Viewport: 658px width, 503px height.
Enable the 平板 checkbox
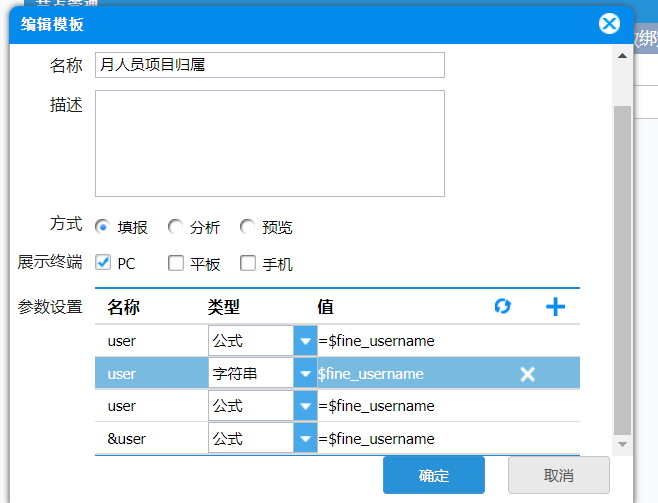pos(175,263)
